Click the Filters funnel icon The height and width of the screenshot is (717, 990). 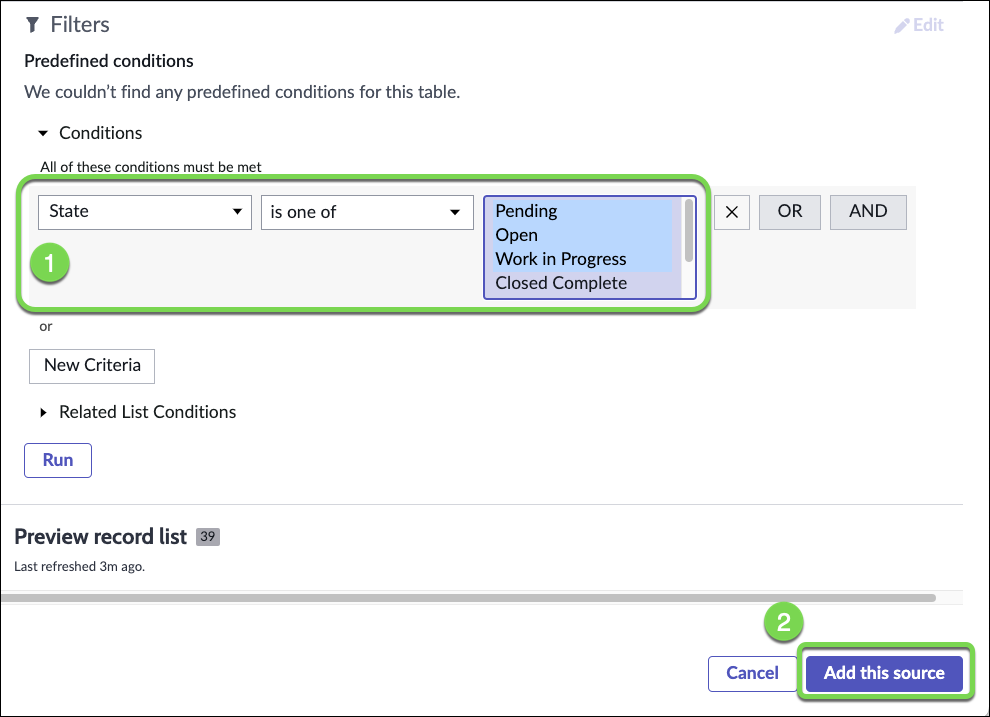coord(32,25)
